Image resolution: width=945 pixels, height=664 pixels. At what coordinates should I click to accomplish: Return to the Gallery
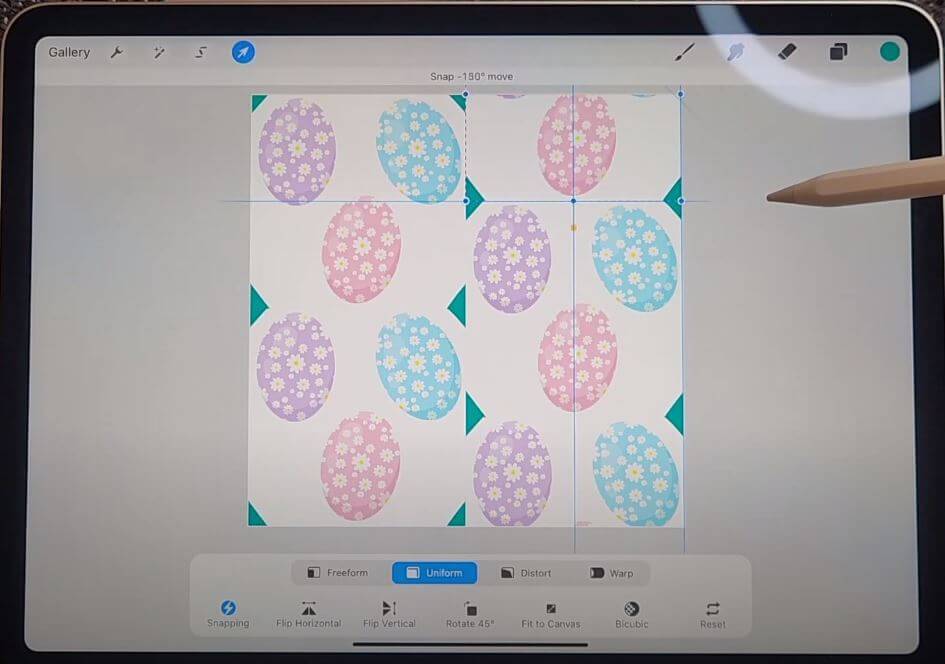69,52
